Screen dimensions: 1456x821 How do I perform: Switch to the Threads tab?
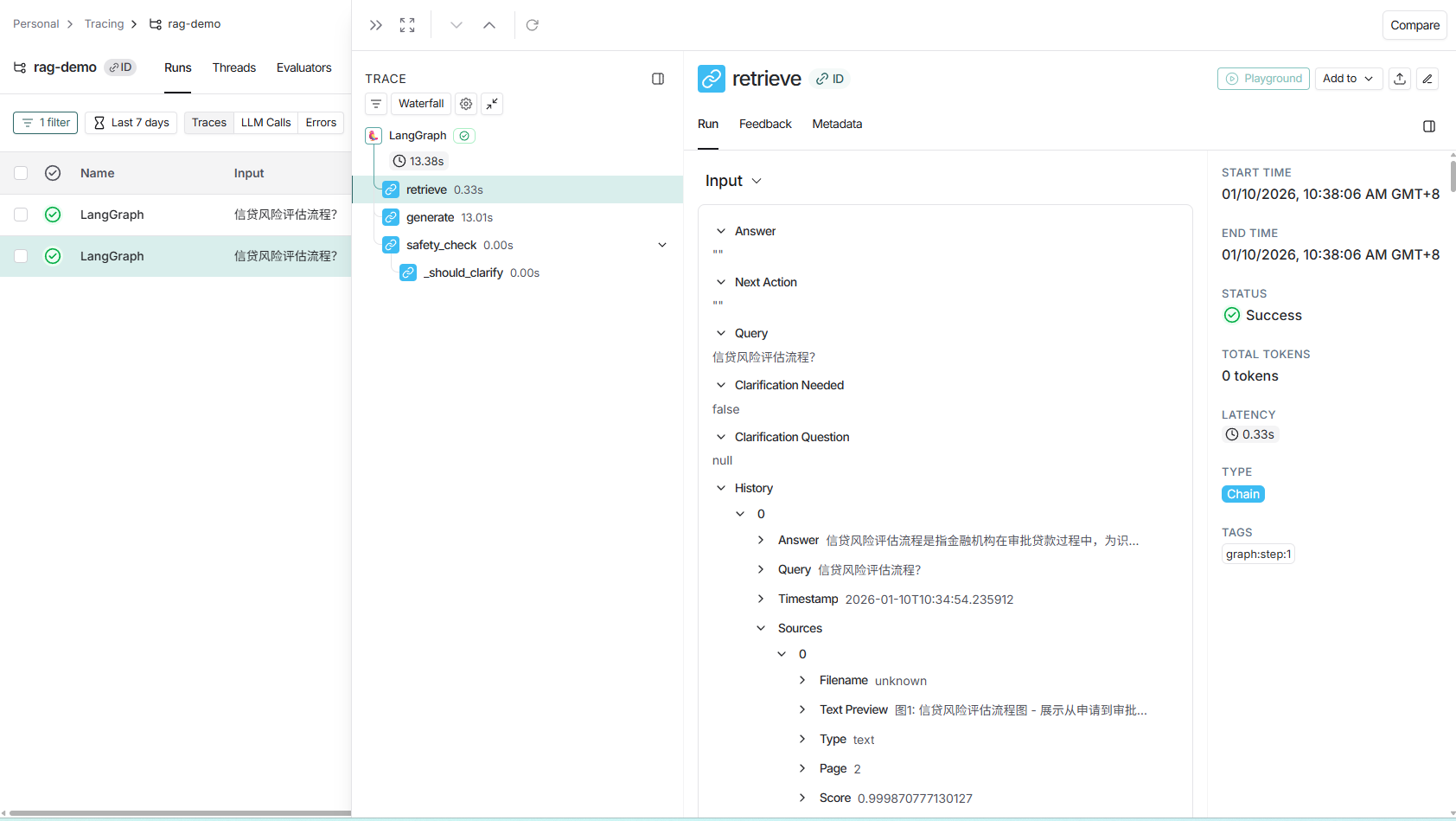pos(234,67)
